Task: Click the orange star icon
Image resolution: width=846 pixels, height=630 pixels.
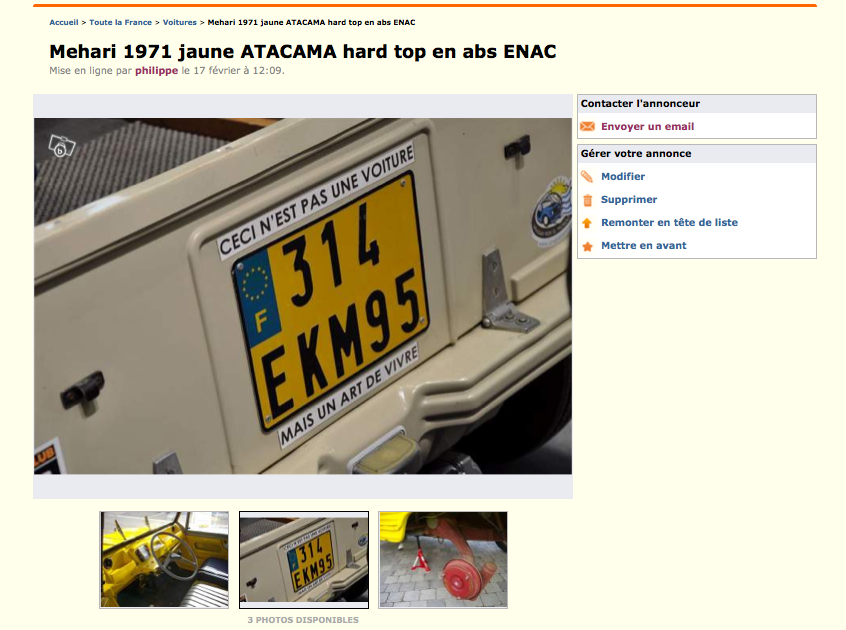Action: click(x=588, y=246)
